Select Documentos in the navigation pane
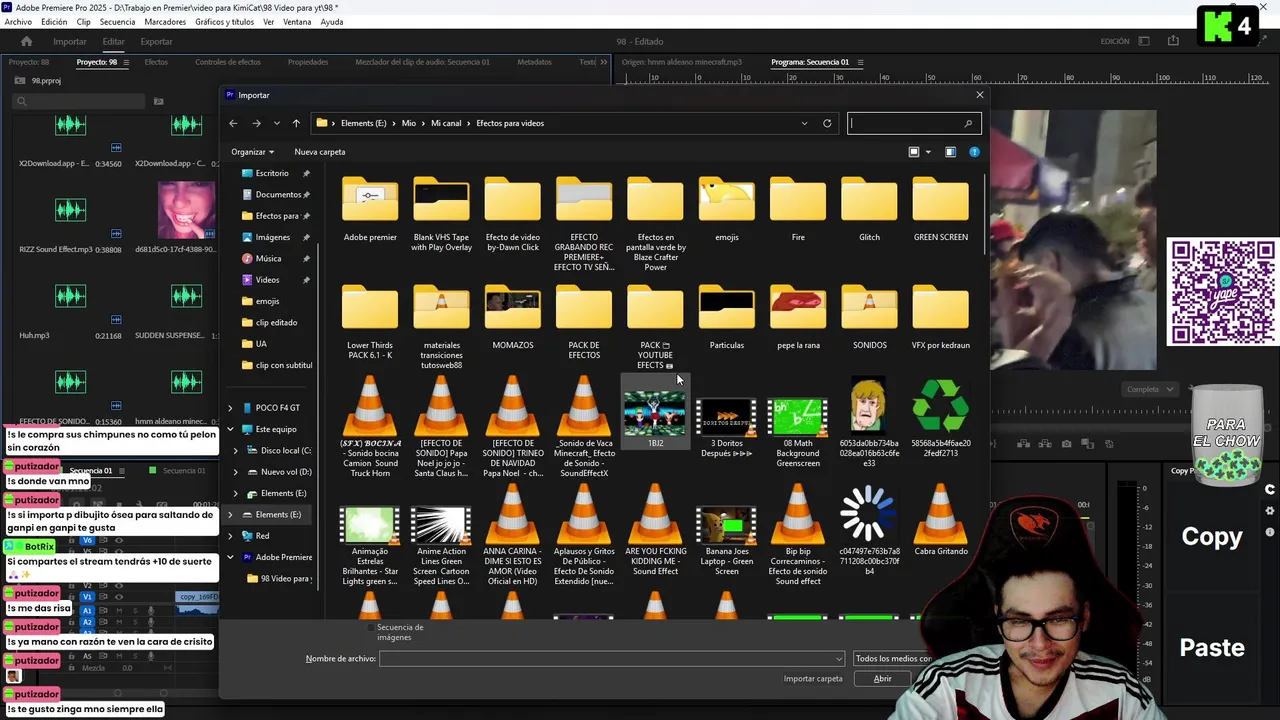 (x=278, y=194)
